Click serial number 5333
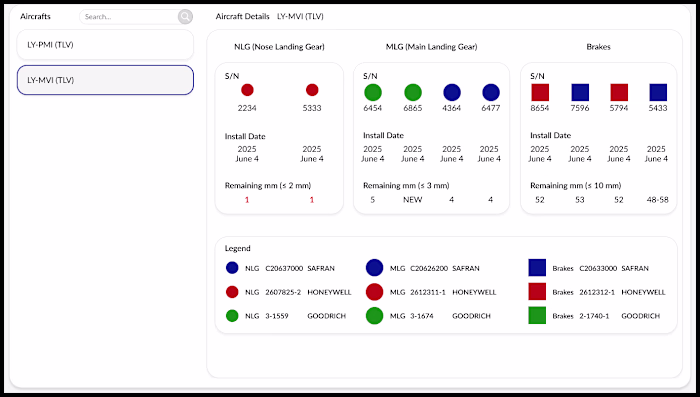700x397 pixels. click(x=312, y=108)
